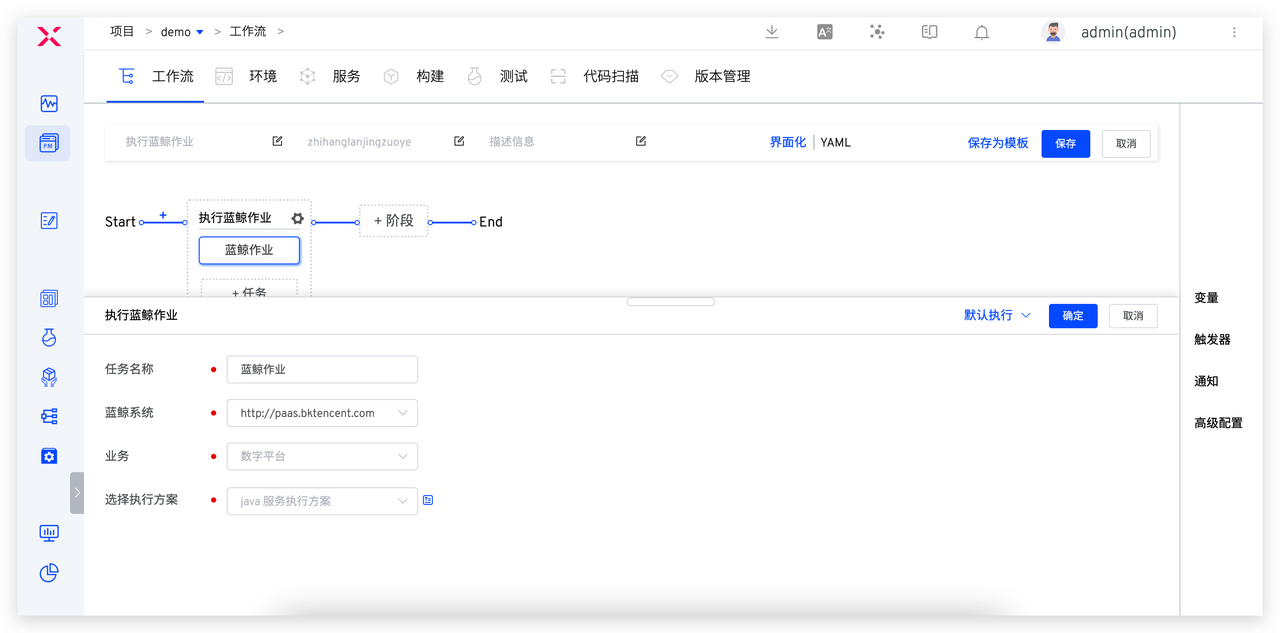This screenshot has width=1280, height=633.
Task: Open the flask test sidebar icon
Action: [49, 338]
